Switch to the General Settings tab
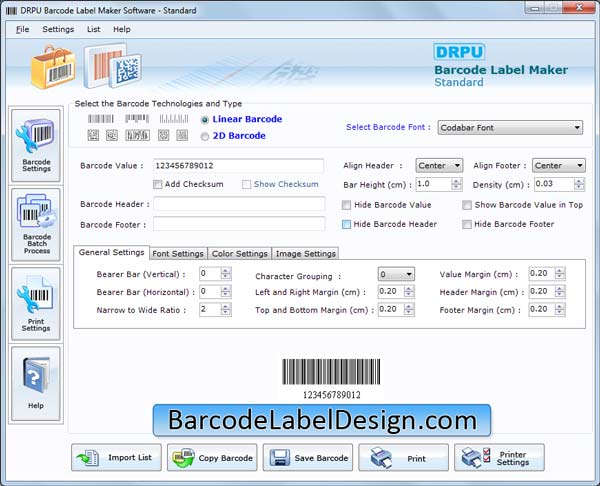Image resolution: width=600 pixels, height=486 pixels. pyautogui.click(x=111, y=253)
